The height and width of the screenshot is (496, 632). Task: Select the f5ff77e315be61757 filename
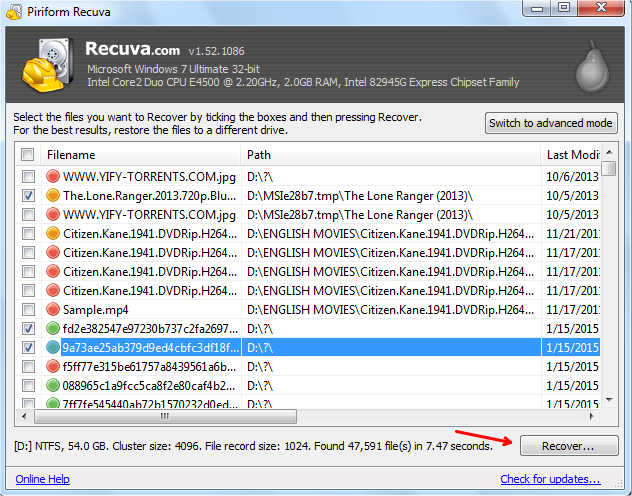click(150, 367)
